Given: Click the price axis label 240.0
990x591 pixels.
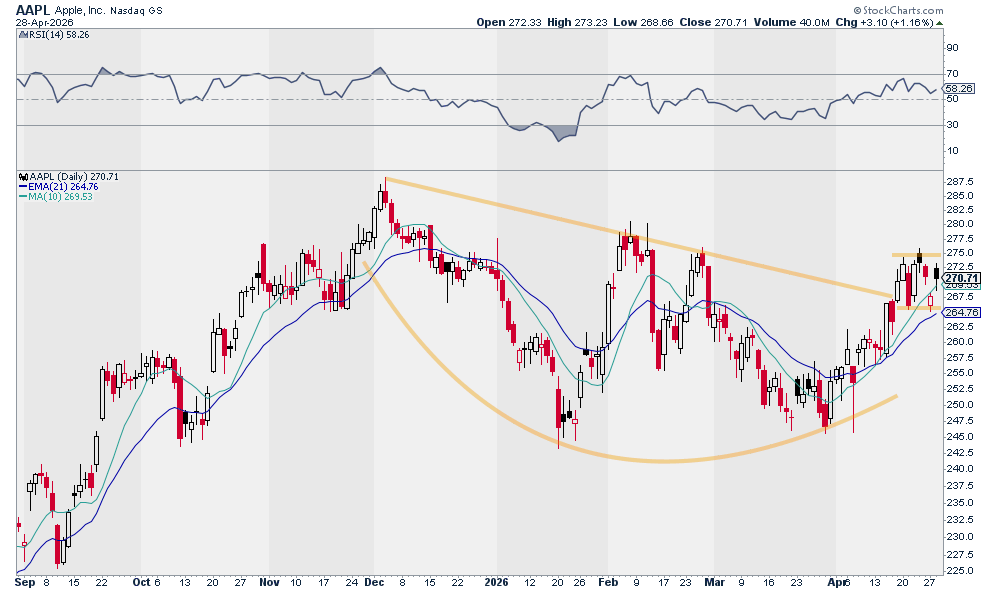Looking at the screenshot, I should 960,469.
